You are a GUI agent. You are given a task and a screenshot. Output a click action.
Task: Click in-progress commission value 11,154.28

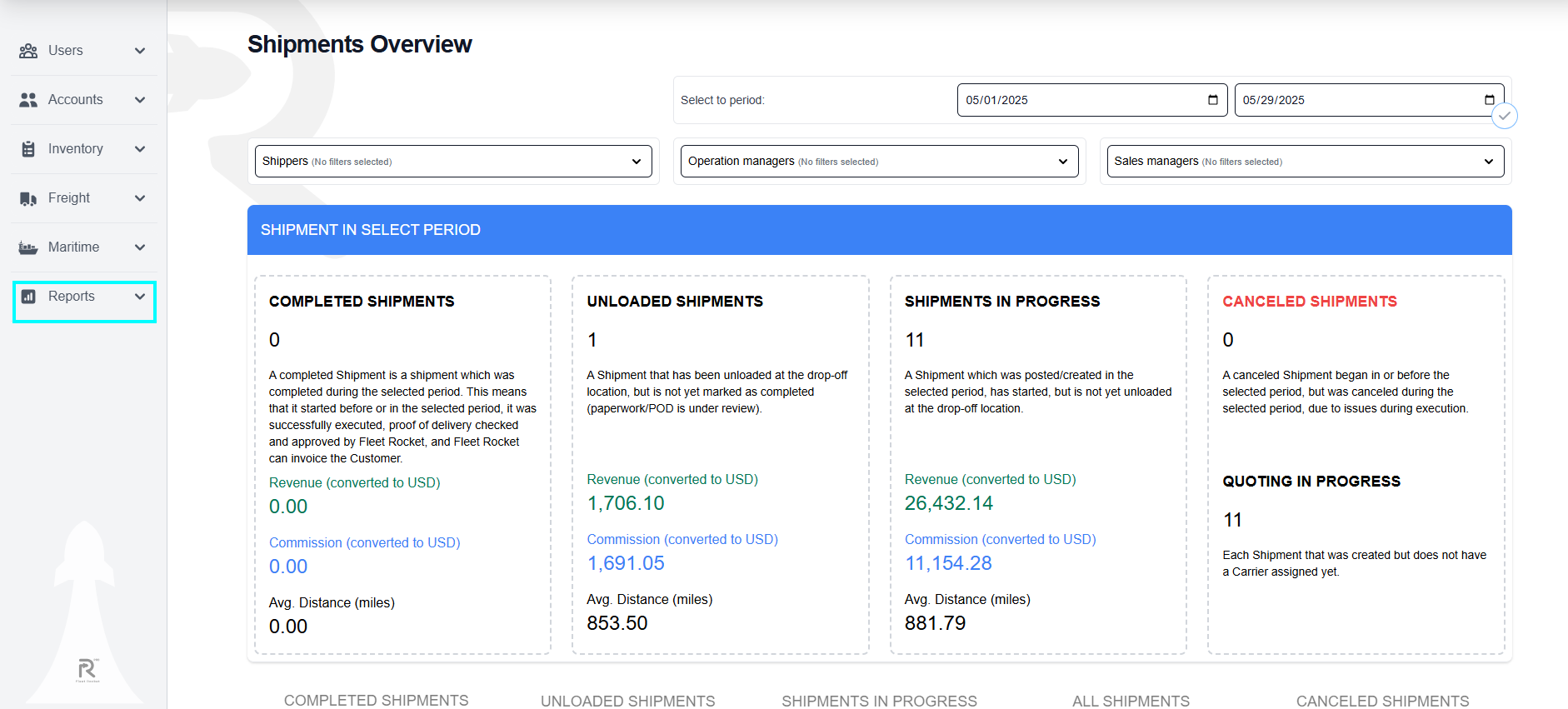(x=948, y=563)
